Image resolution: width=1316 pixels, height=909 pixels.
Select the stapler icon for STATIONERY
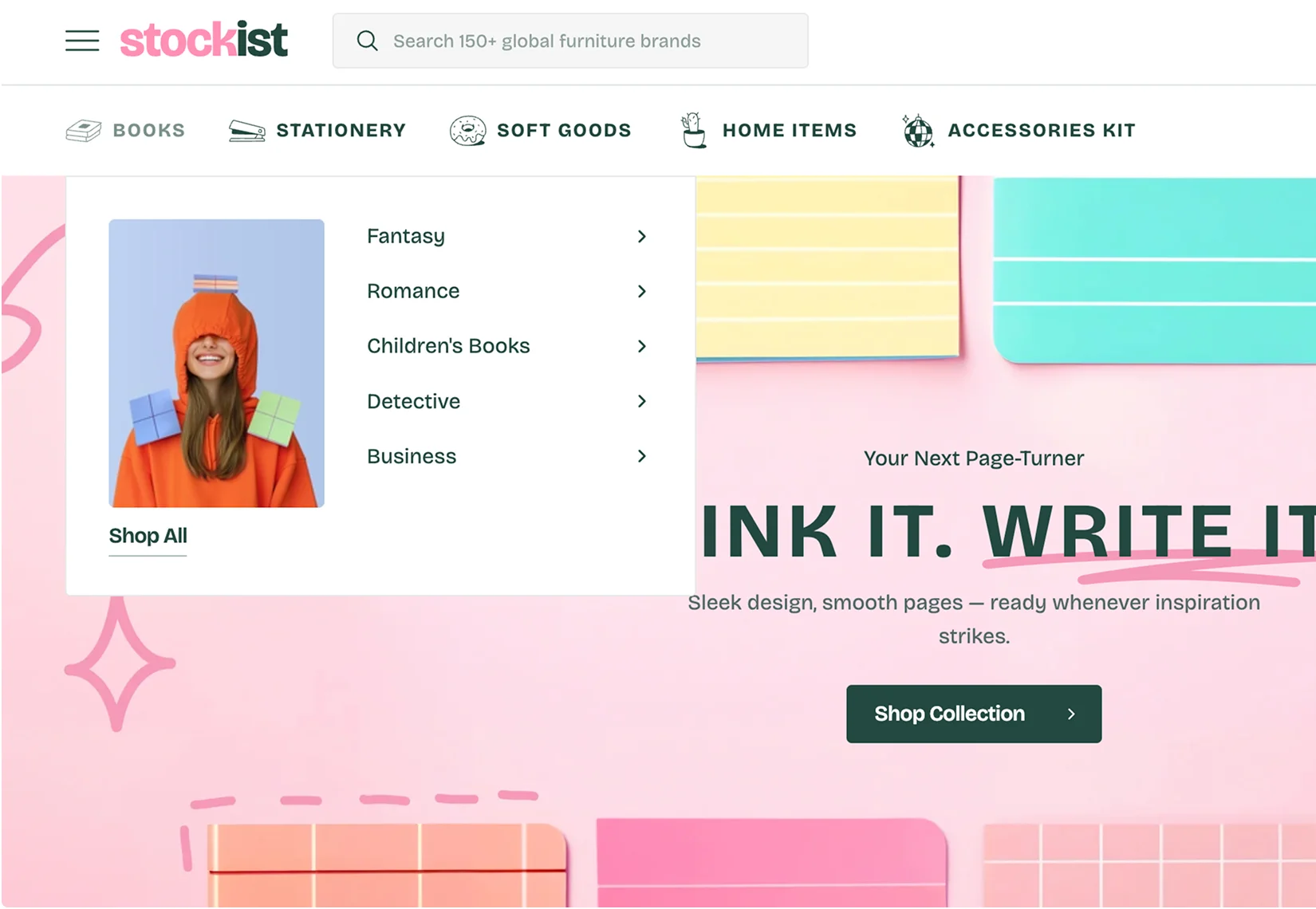coord(246,129)
